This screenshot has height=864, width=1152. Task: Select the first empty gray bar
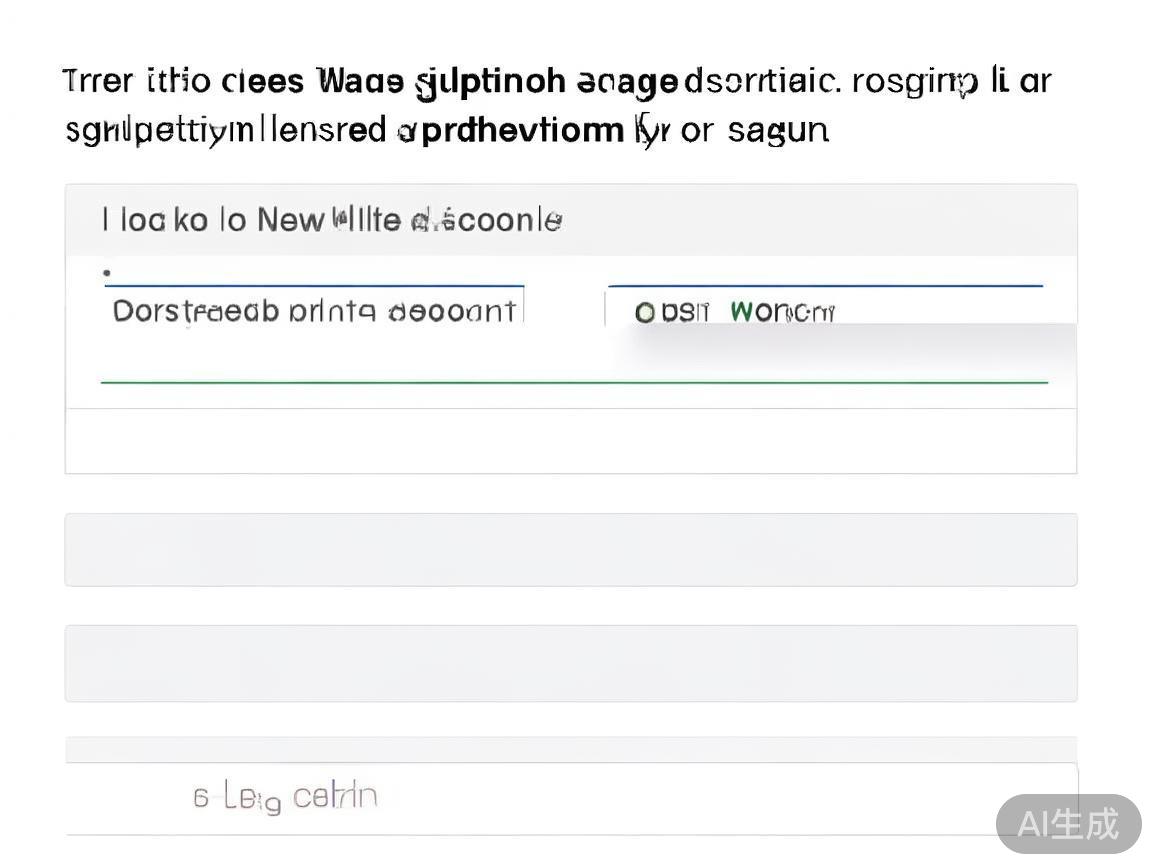pos(570,549)
